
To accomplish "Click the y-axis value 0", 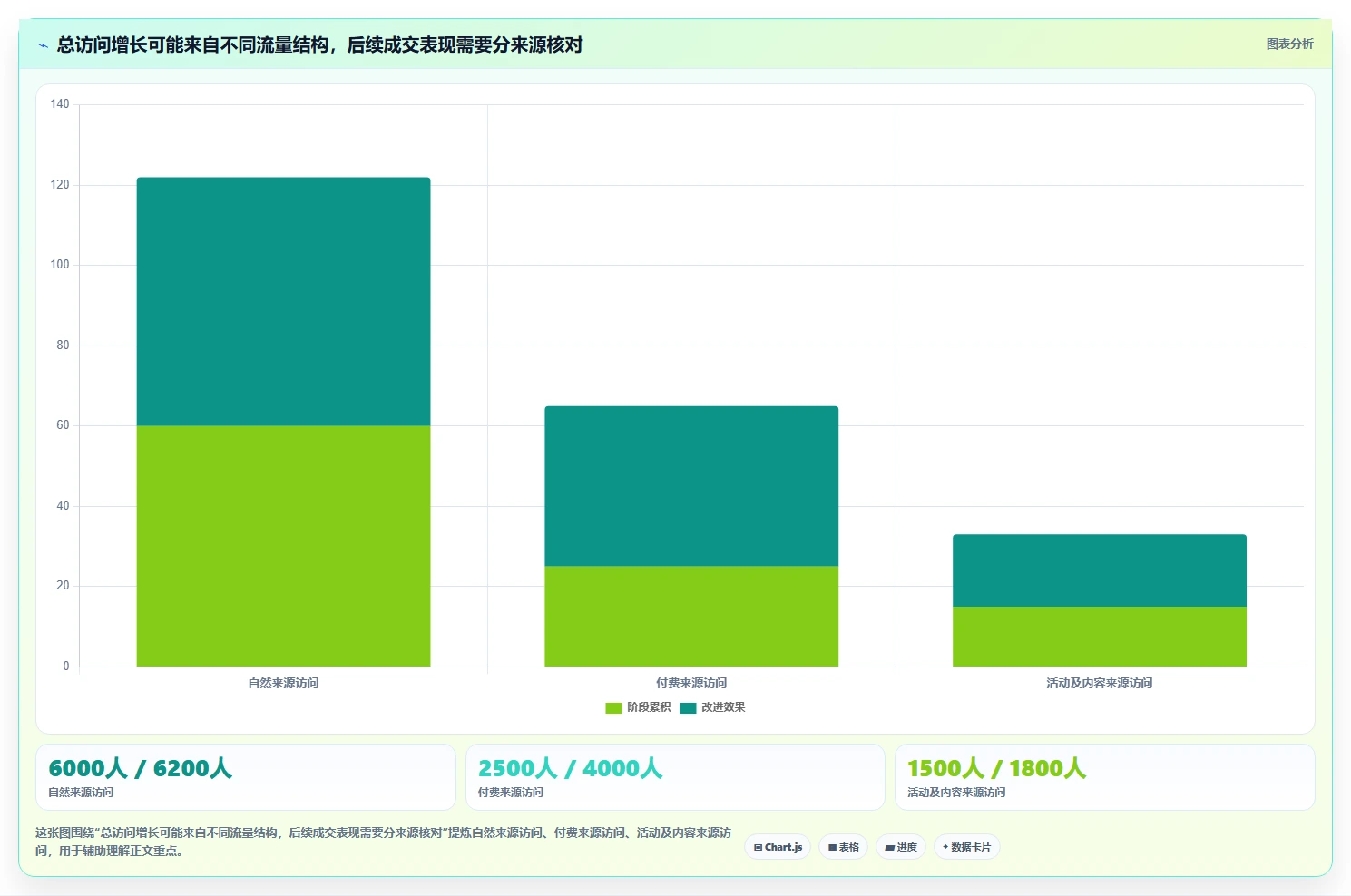I will [x=66, y=667].
